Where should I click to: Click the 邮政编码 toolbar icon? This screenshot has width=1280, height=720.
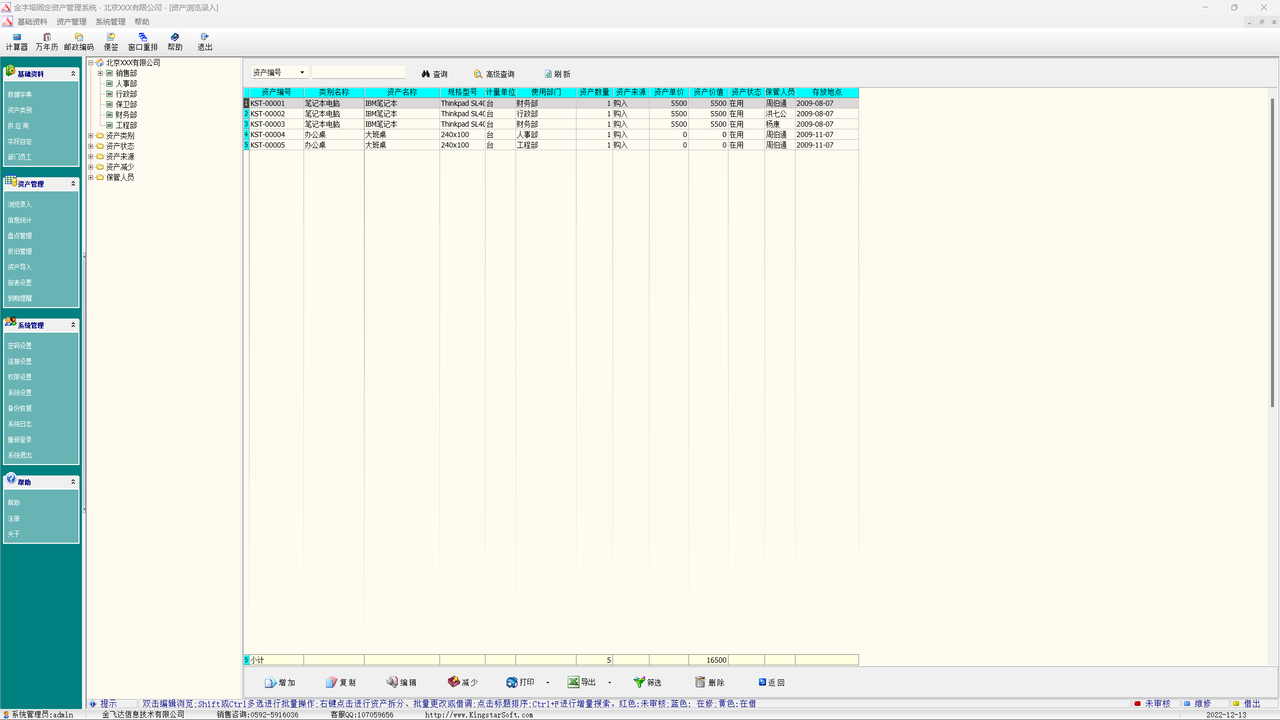tap(79, 42)
